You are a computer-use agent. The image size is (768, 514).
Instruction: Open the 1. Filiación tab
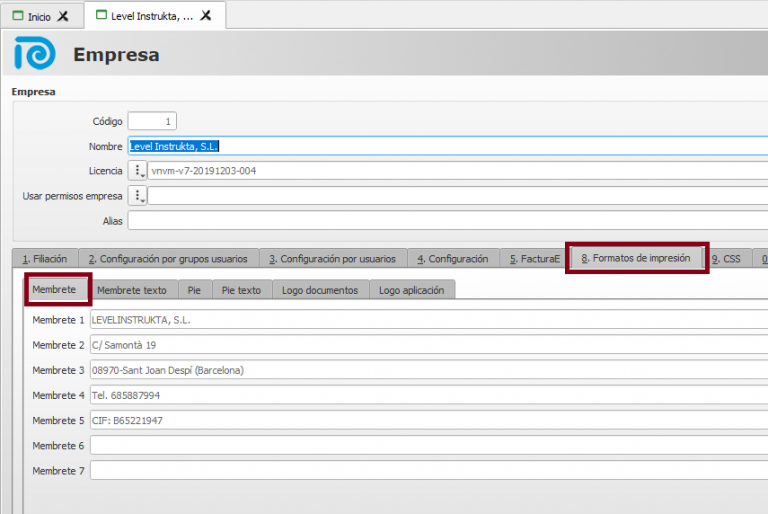(44, 259)
